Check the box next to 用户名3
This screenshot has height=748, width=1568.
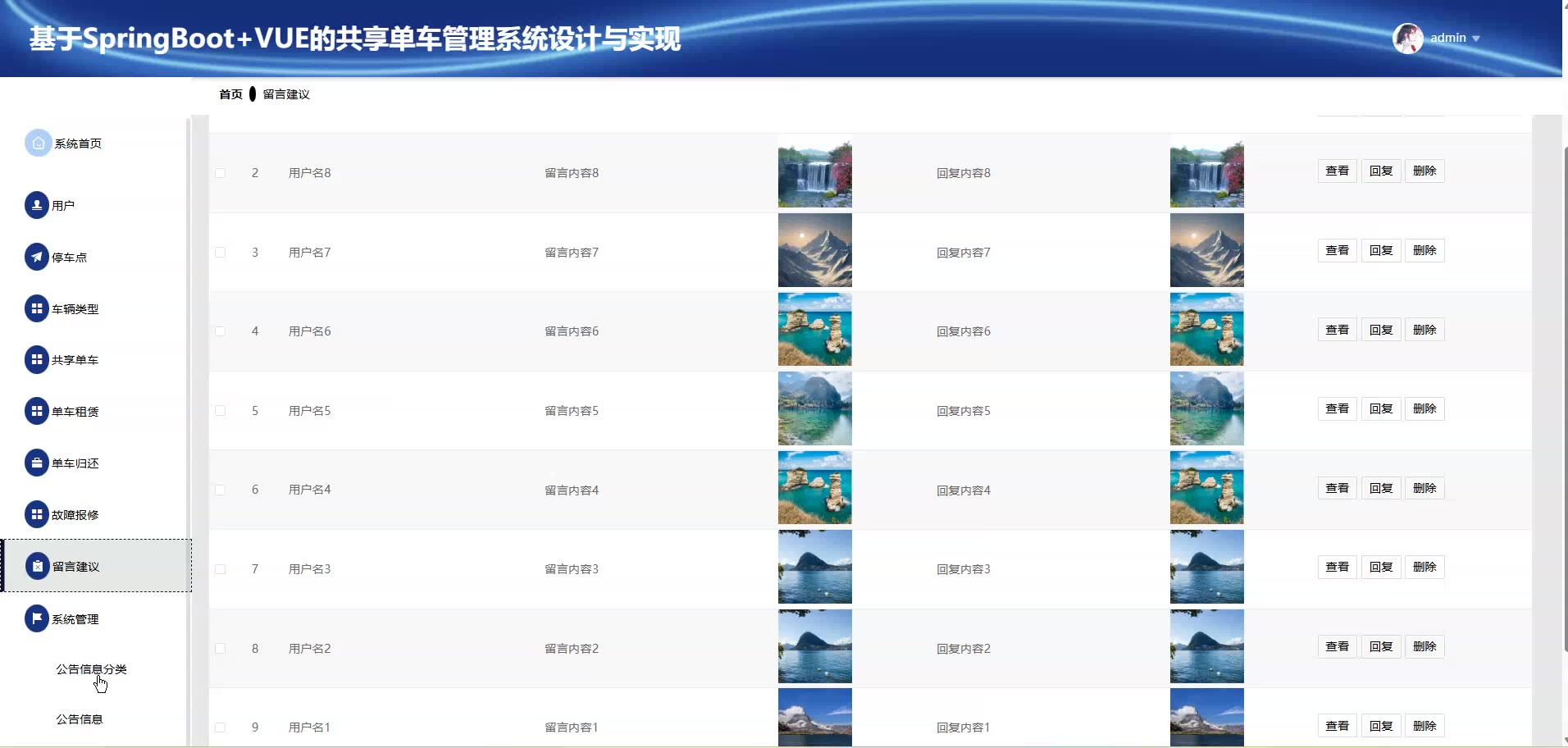click(x=221, y=569)
